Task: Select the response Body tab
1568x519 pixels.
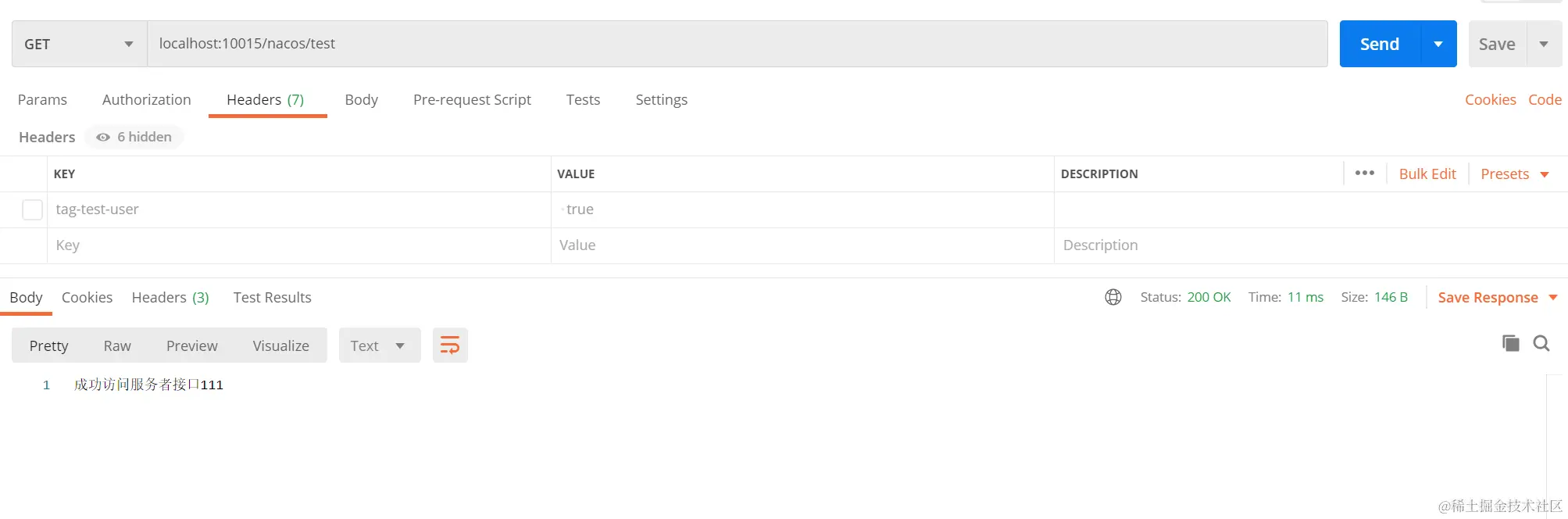Action: pyautogui.click(x=26, y=297)
